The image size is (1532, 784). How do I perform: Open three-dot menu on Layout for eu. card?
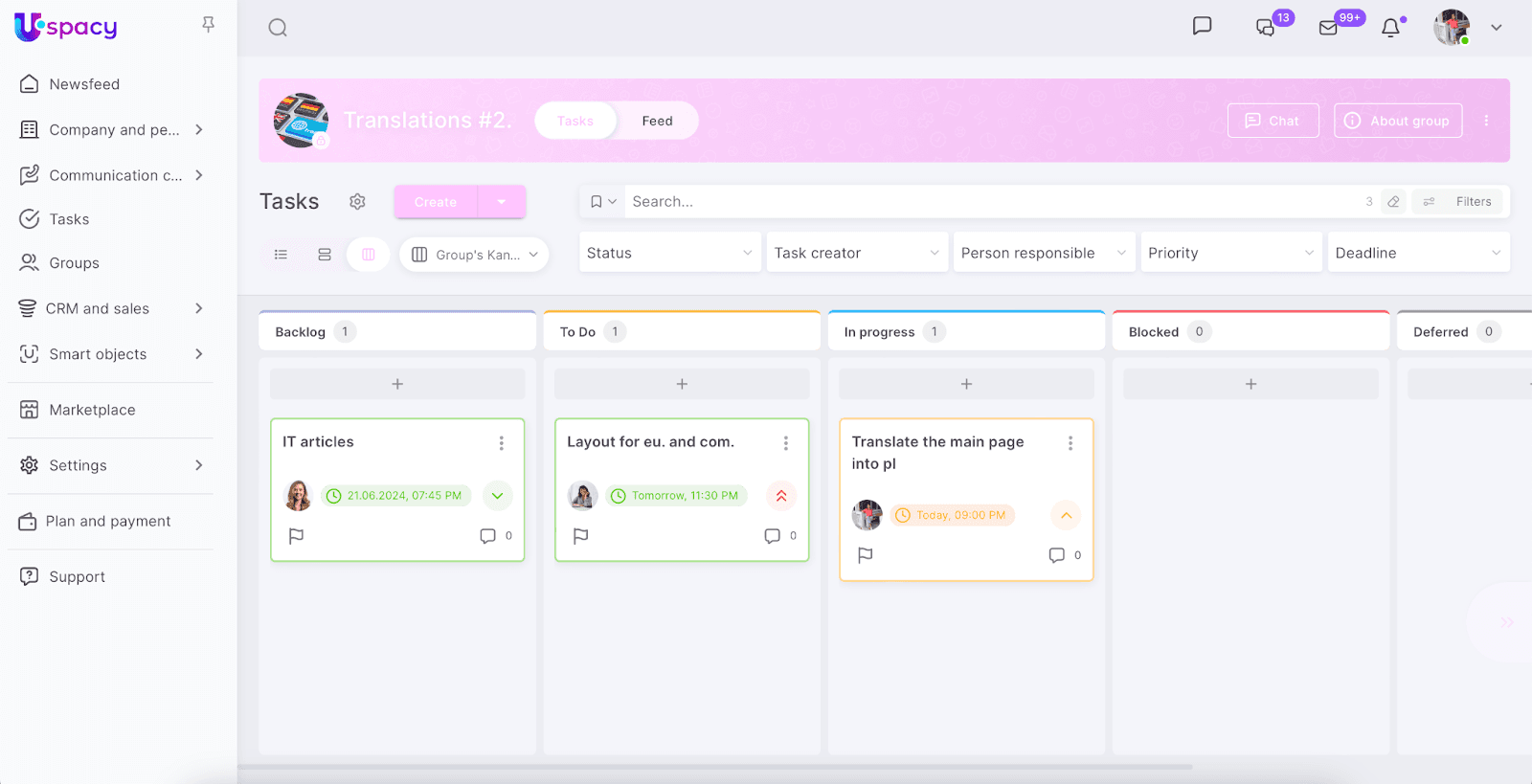785,443
